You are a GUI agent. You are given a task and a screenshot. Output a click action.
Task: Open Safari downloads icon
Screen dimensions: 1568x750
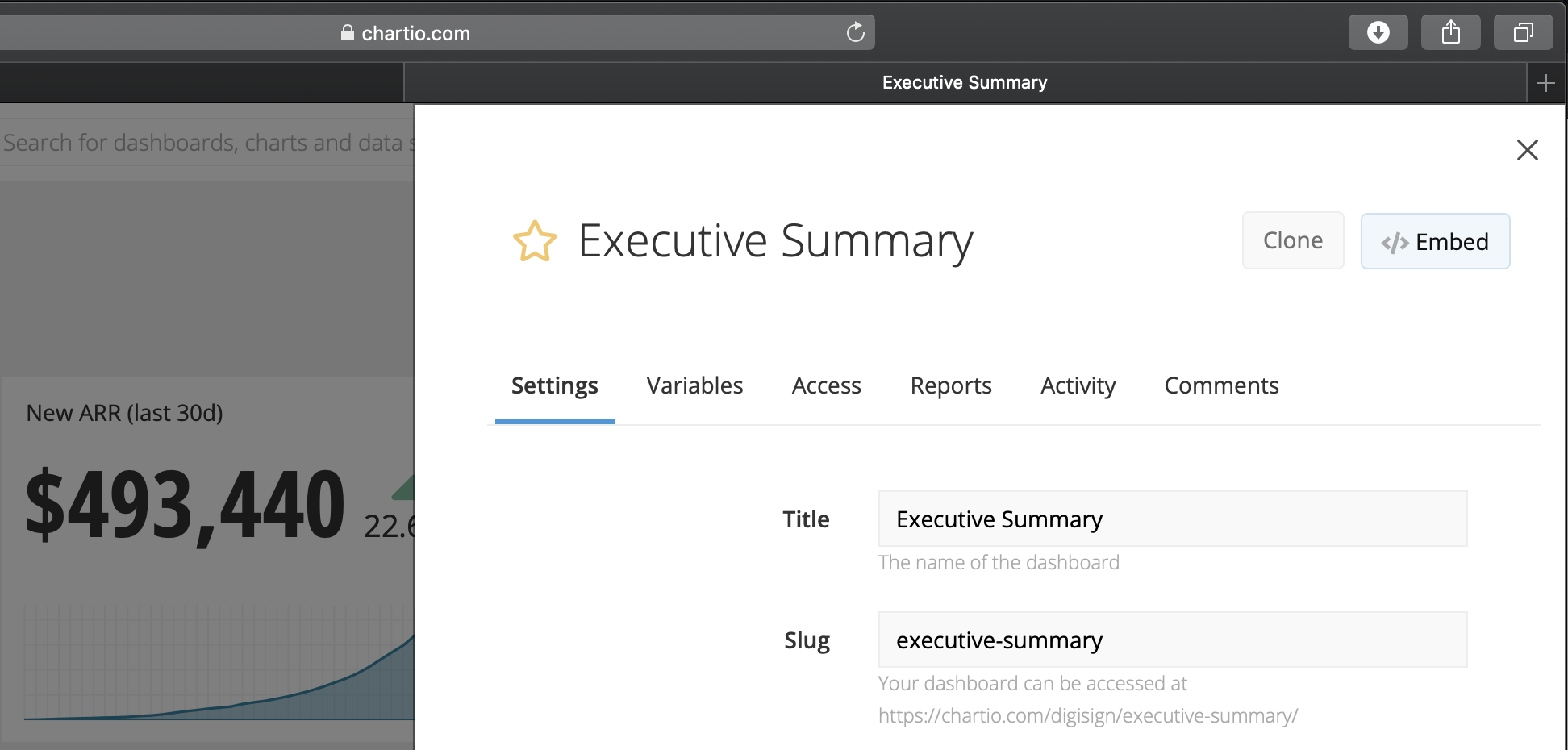click(1378, 32)
